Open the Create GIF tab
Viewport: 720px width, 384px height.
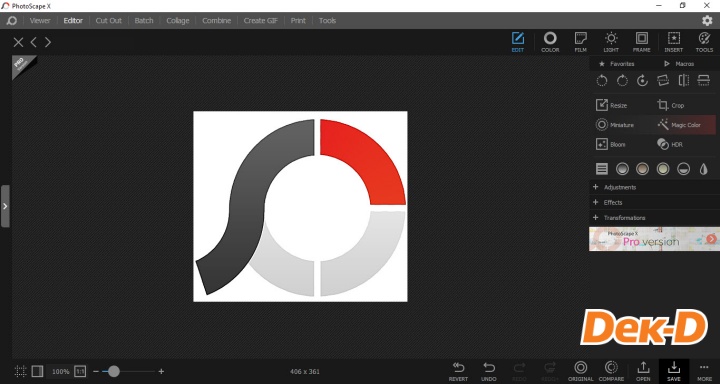coord(260,21)
